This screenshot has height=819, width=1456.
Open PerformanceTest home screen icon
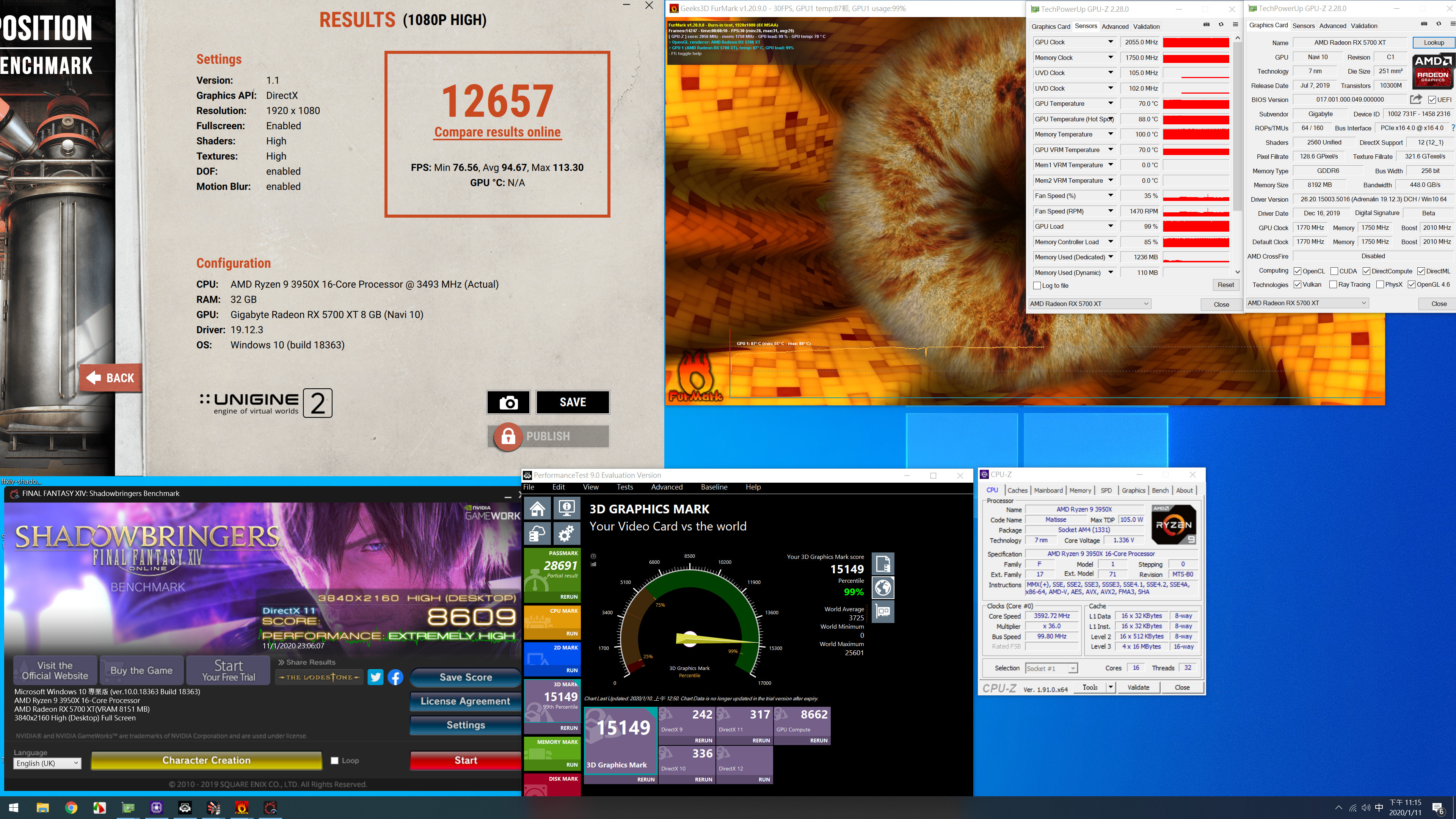click(x=538, y=509)
